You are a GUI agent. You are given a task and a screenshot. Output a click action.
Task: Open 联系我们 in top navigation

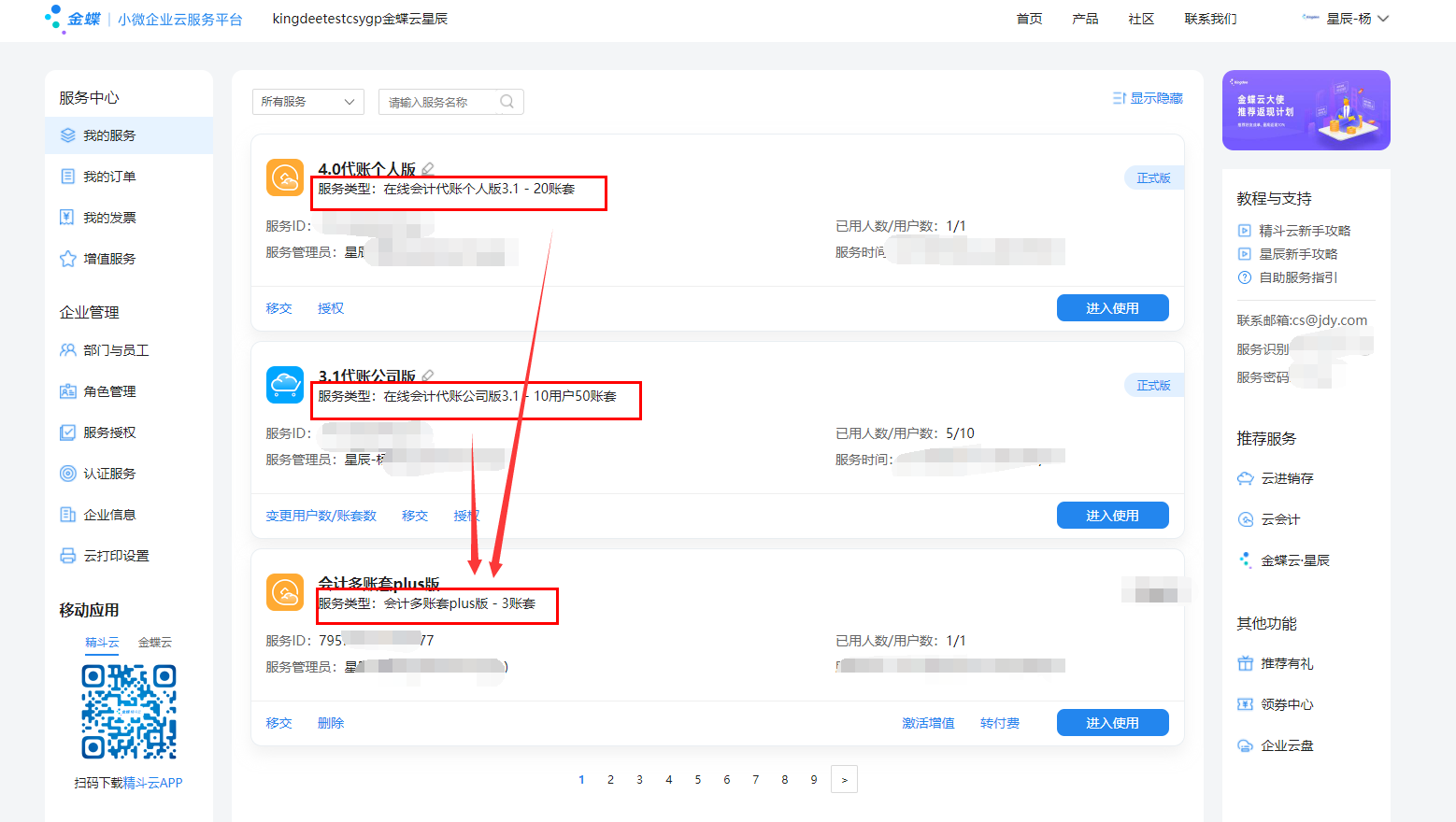1210,19
